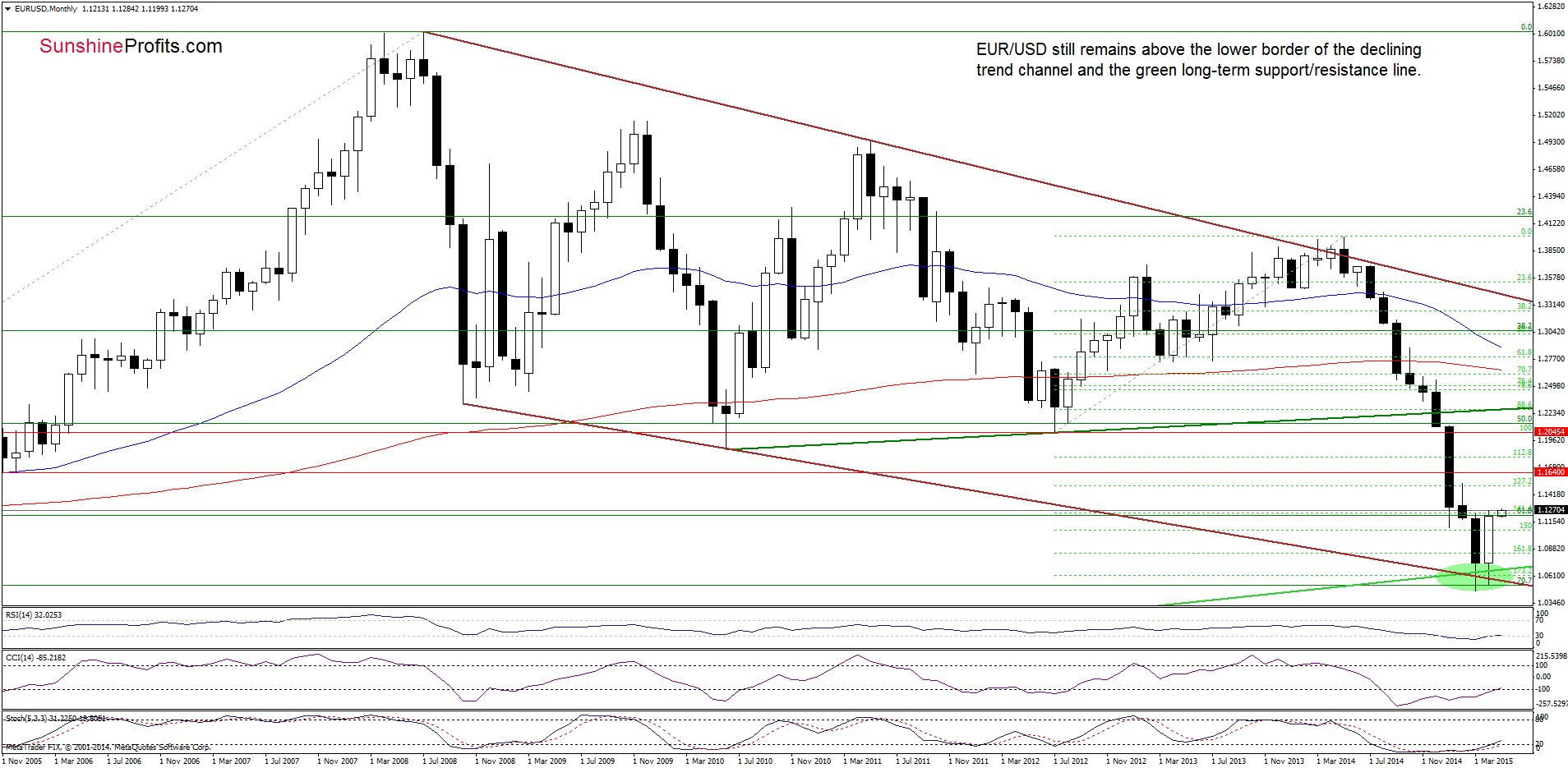The height and width of the screenshot is (768, 1568).
Task: Click the '1 Jul 2006' date marker
Action: tap(124, 761)
